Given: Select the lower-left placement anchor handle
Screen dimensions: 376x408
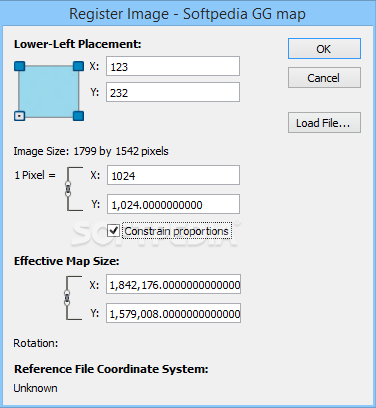Looking at the screenshot, I should 20,116.
